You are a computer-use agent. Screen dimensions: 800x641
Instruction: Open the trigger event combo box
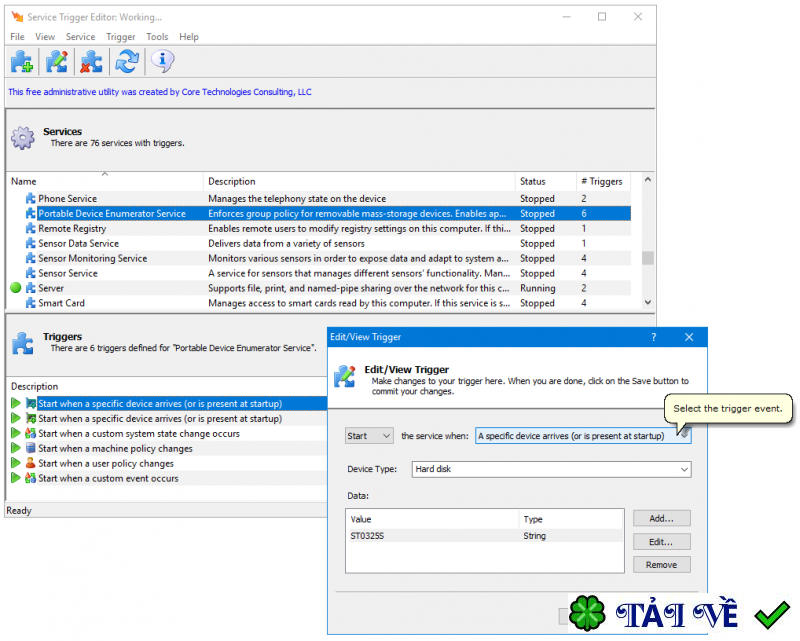(582, 436)
